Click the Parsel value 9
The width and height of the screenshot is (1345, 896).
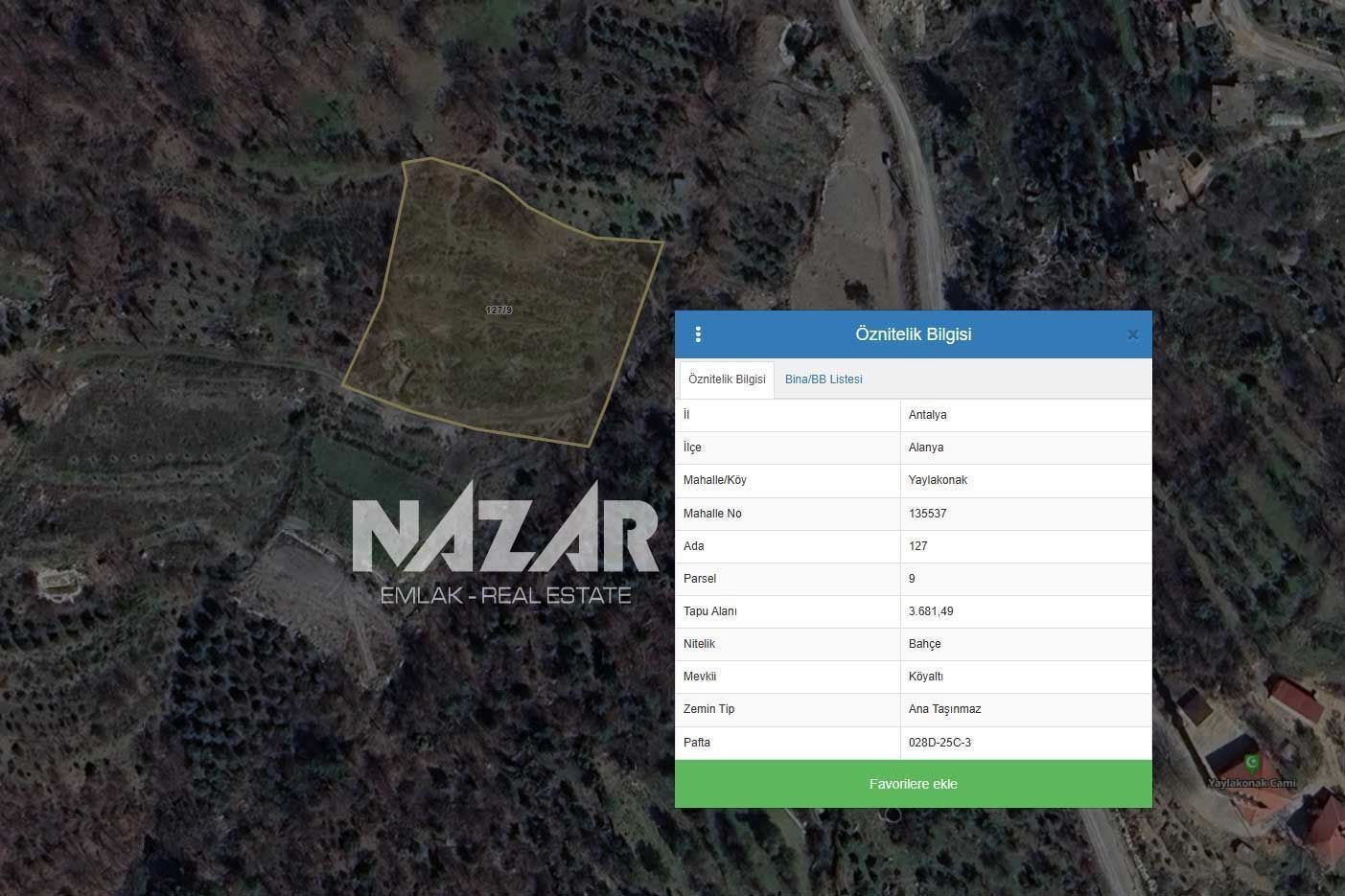(x=912, y=579)
